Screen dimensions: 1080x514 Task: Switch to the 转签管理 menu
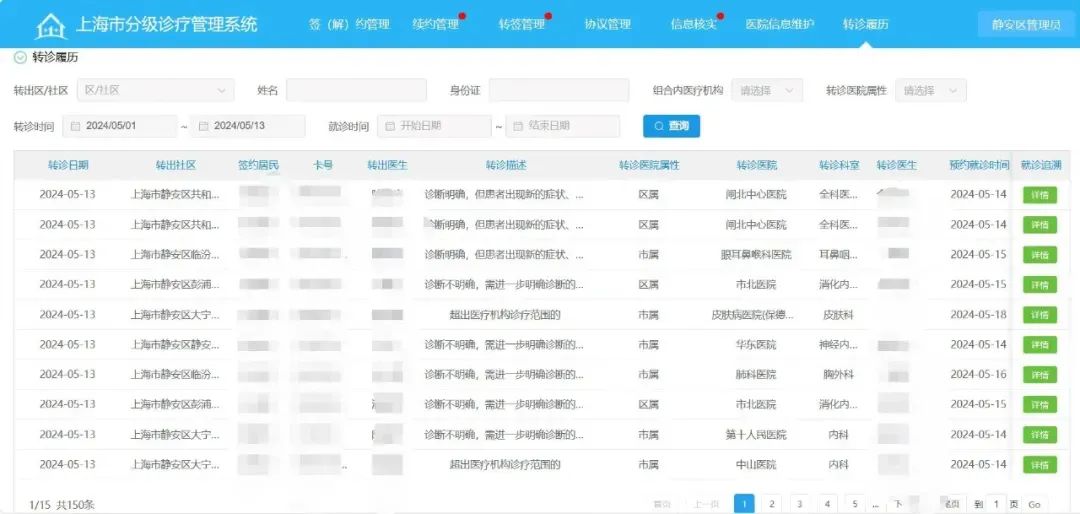(x=521, y=24)
